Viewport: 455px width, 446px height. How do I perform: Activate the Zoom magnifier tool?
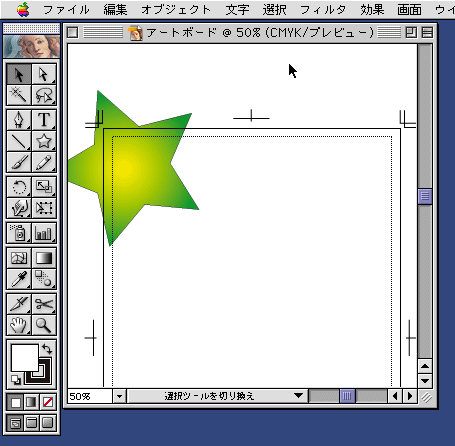click(44, 325)
